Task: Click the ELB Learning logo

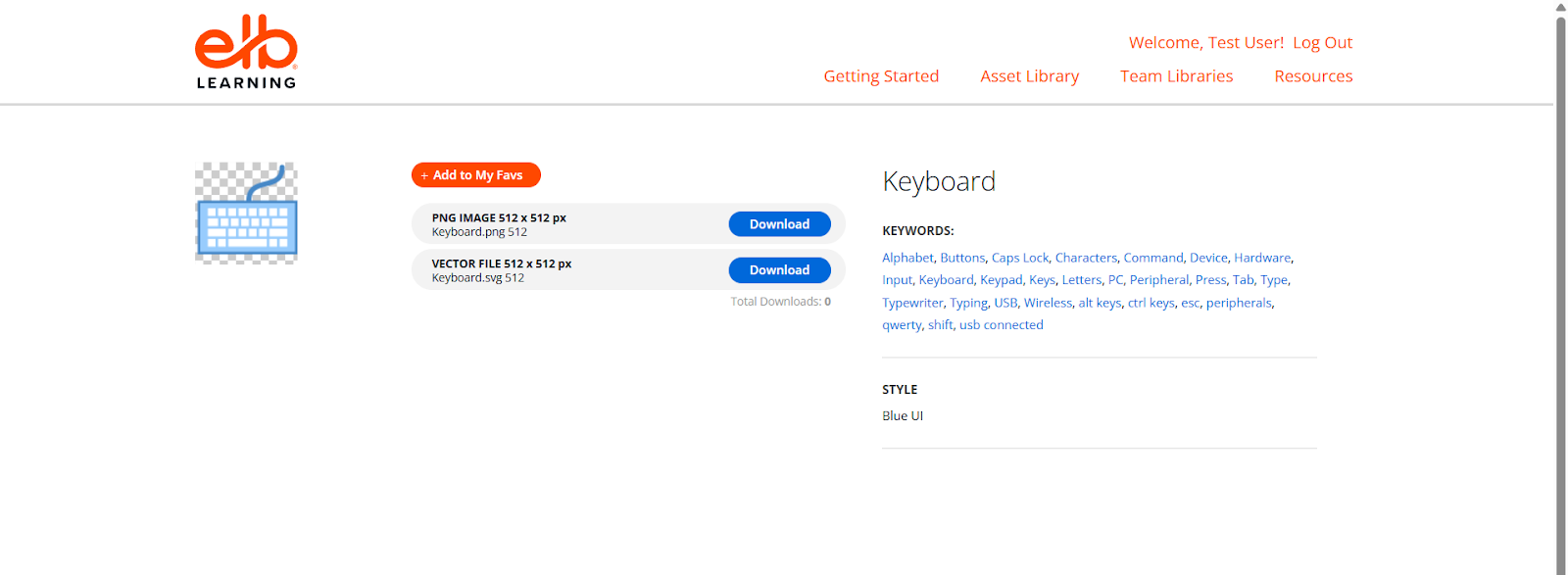Action: 246,53
